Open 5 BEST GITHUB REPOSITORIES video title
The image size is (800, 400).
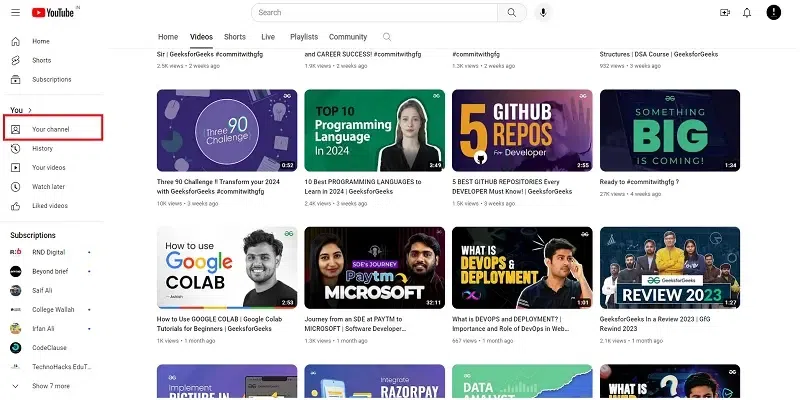(512, 187)
